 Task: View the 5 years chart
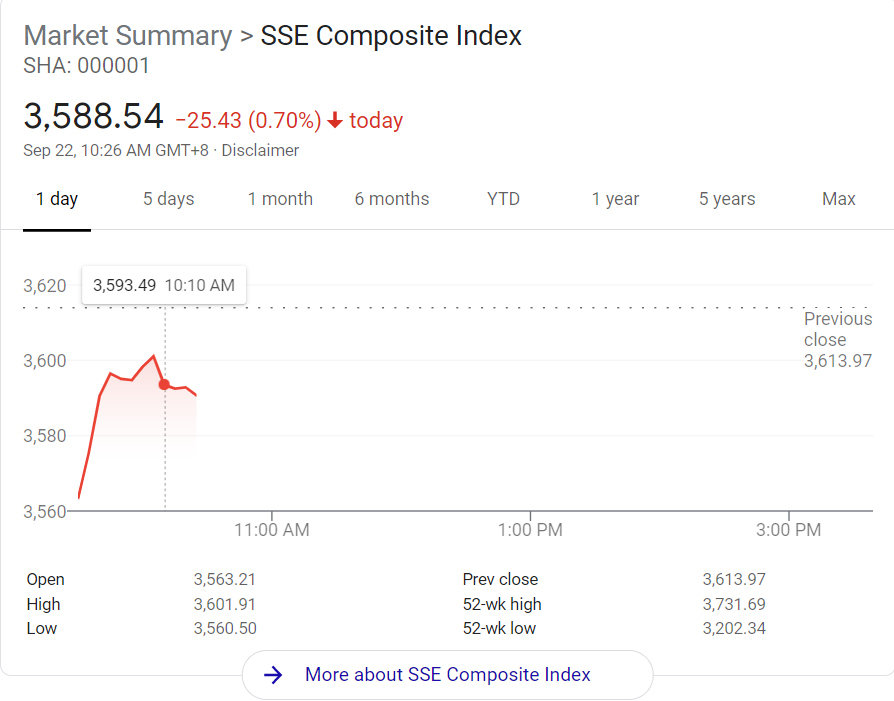click(727, 199)
